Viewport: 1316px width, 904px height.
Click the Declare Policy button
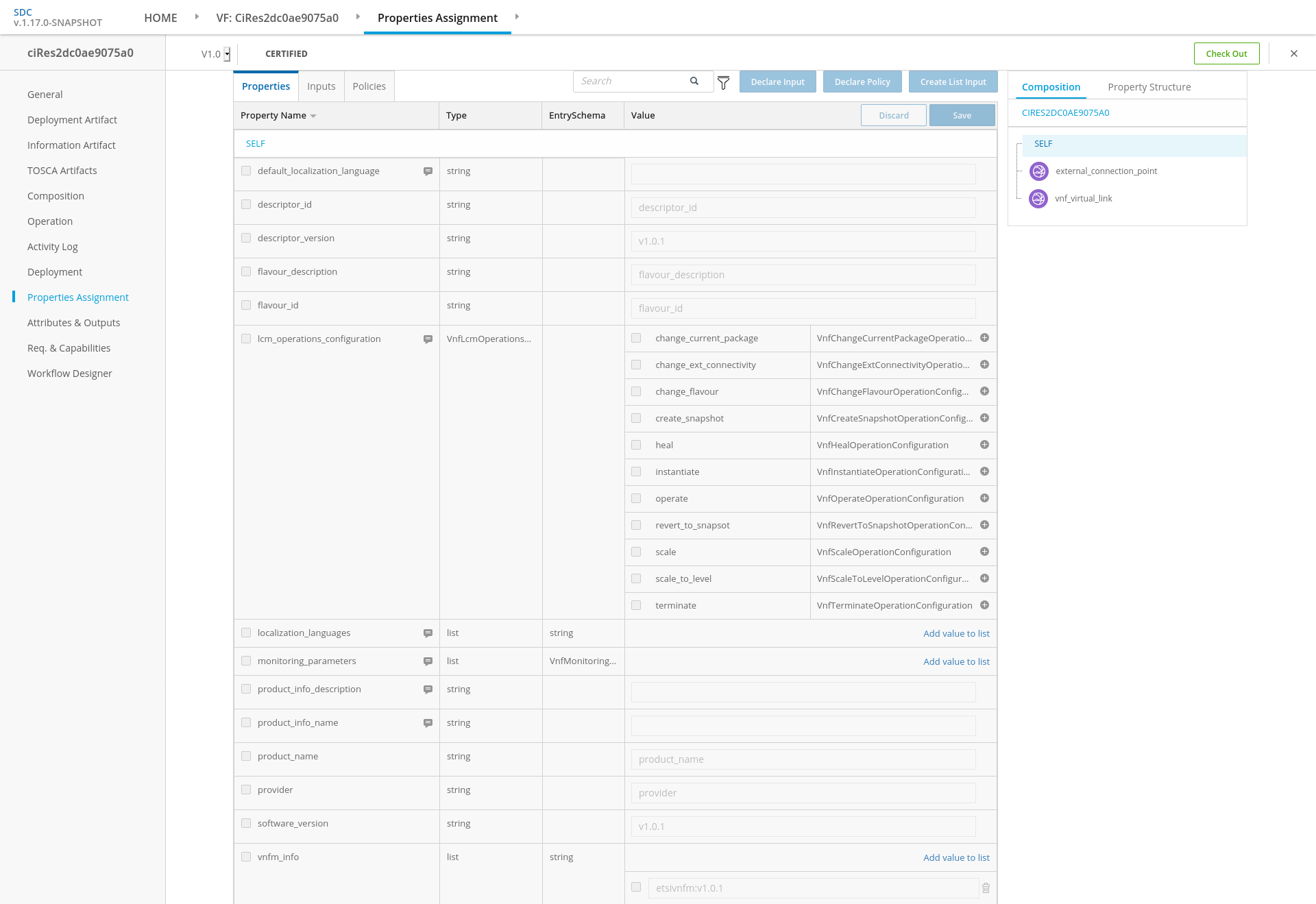[x=862, y=82]
